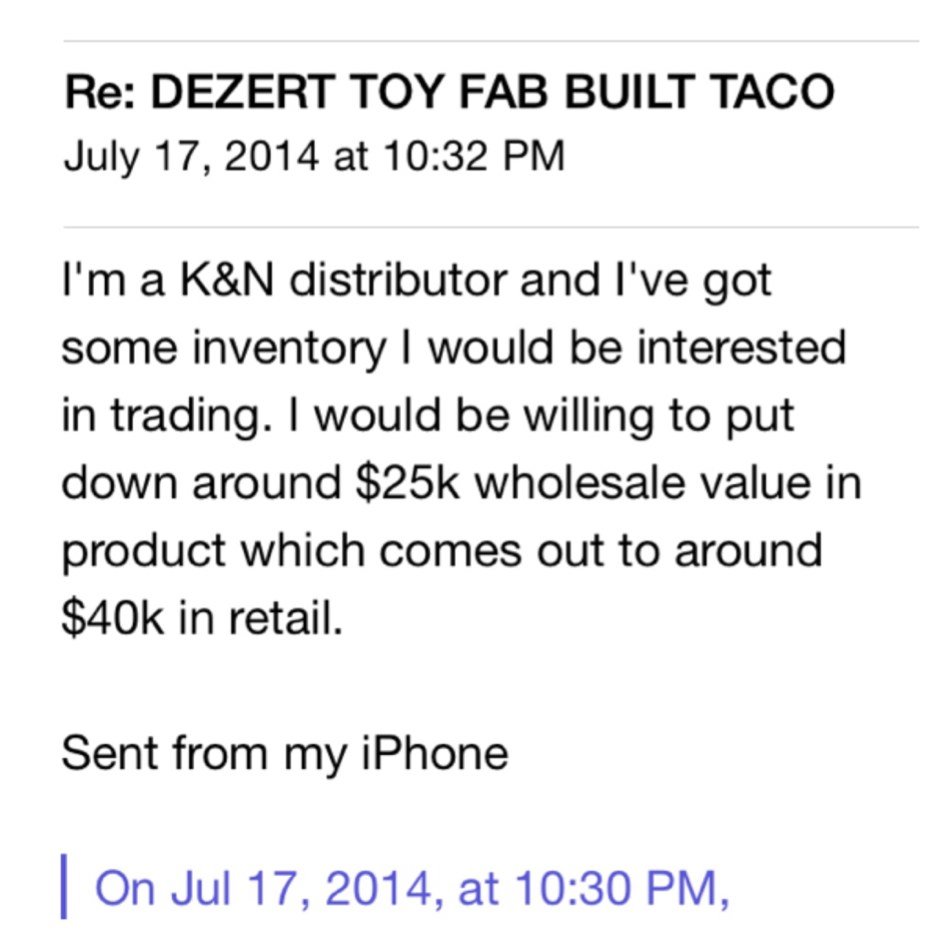This screenshot has height=938, width=938.
Task: Tap the word "iPhone" in the signature
Action: tap(435, 754)
